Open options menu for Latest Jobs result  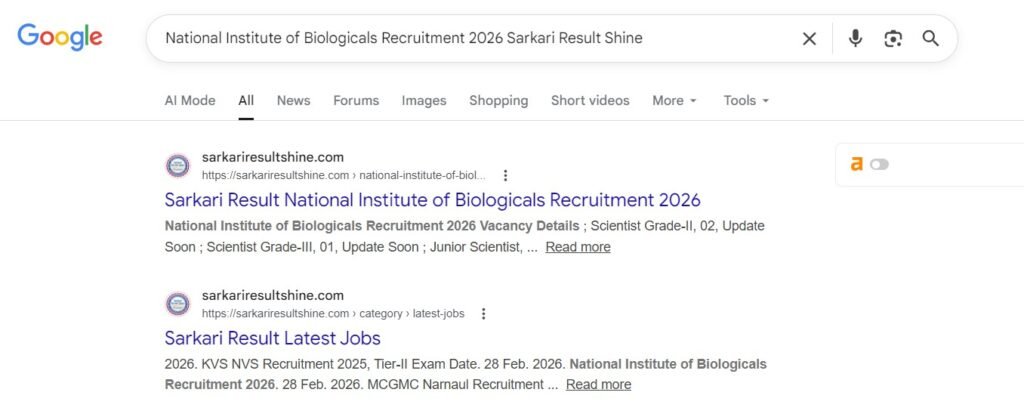484,313
